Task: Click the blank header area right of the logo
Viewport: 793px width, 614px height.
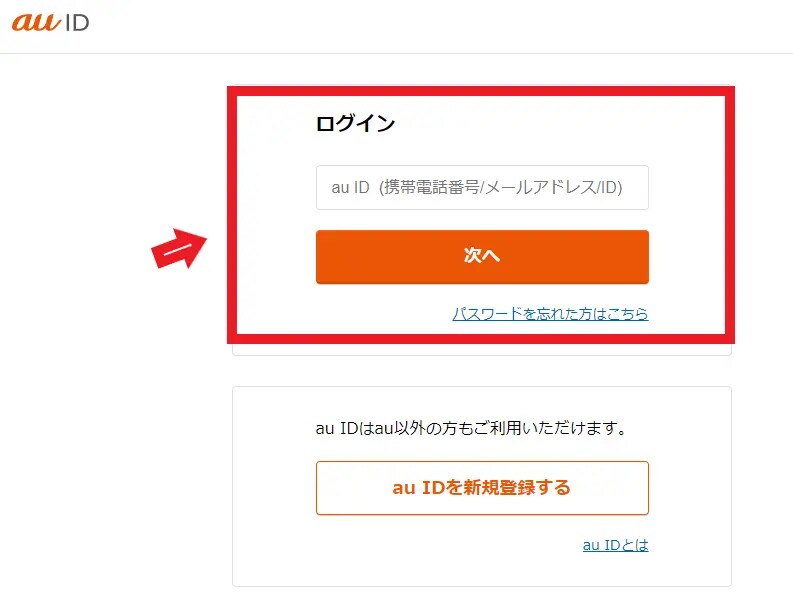Action: point(450,25)
